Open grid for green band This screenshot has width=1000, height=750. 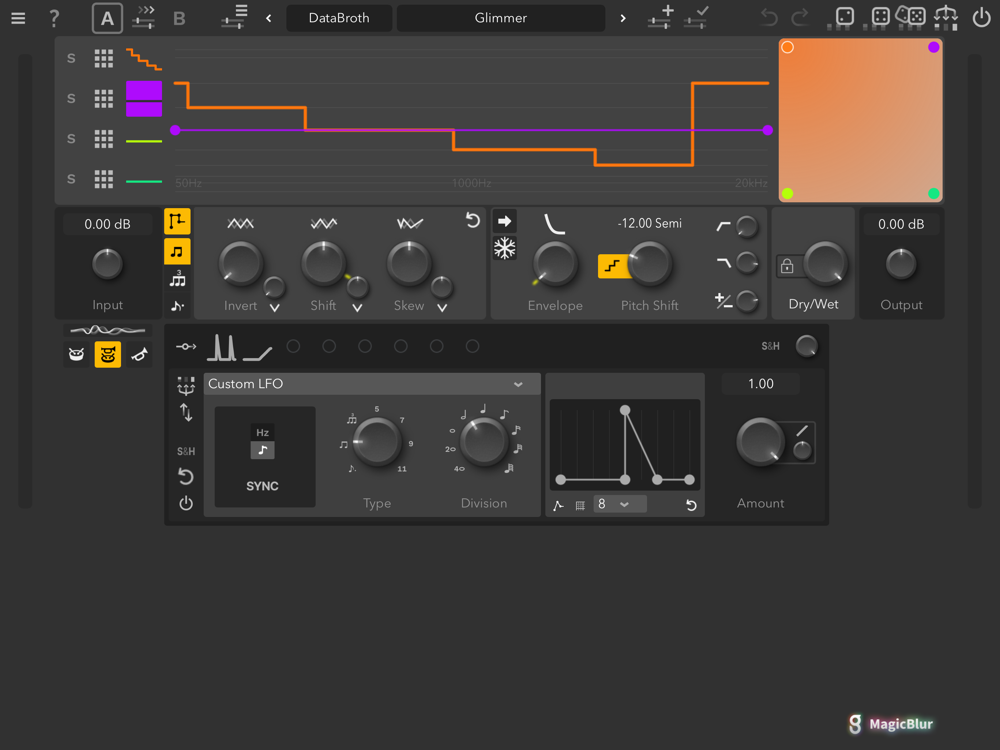coord(104,179)
